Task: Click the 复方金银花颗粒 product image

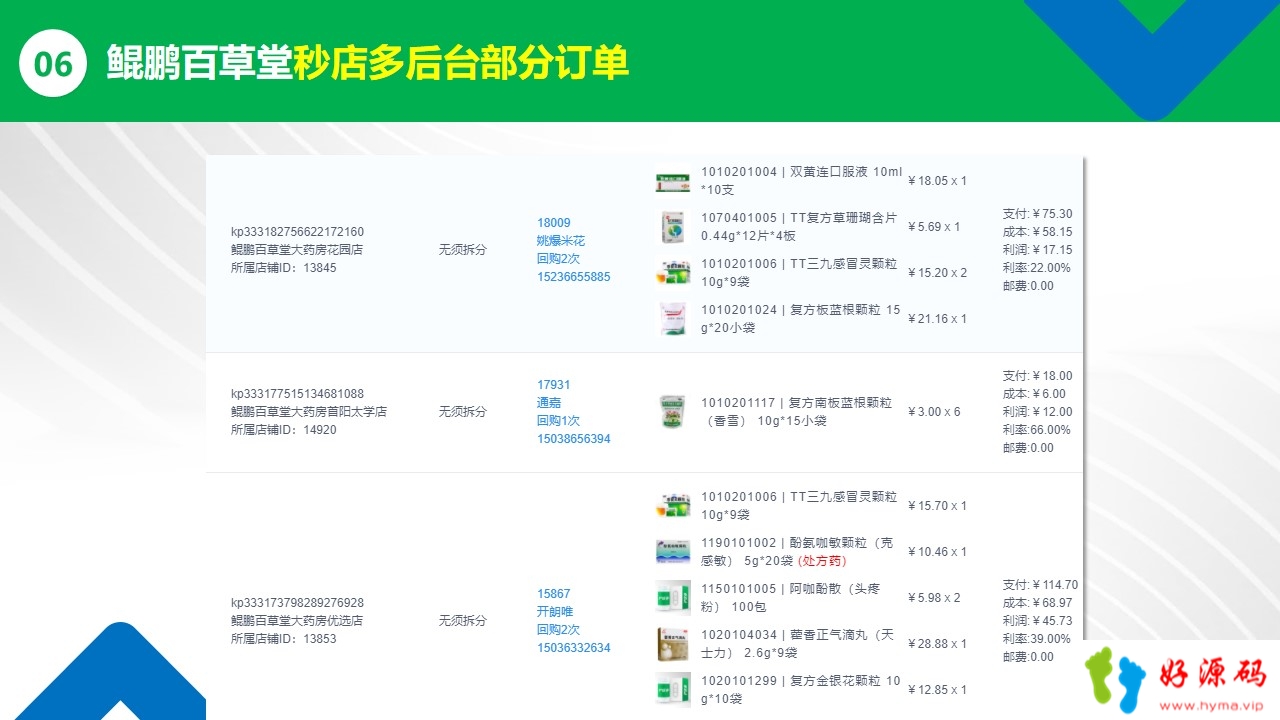Action: pos(673,690)
